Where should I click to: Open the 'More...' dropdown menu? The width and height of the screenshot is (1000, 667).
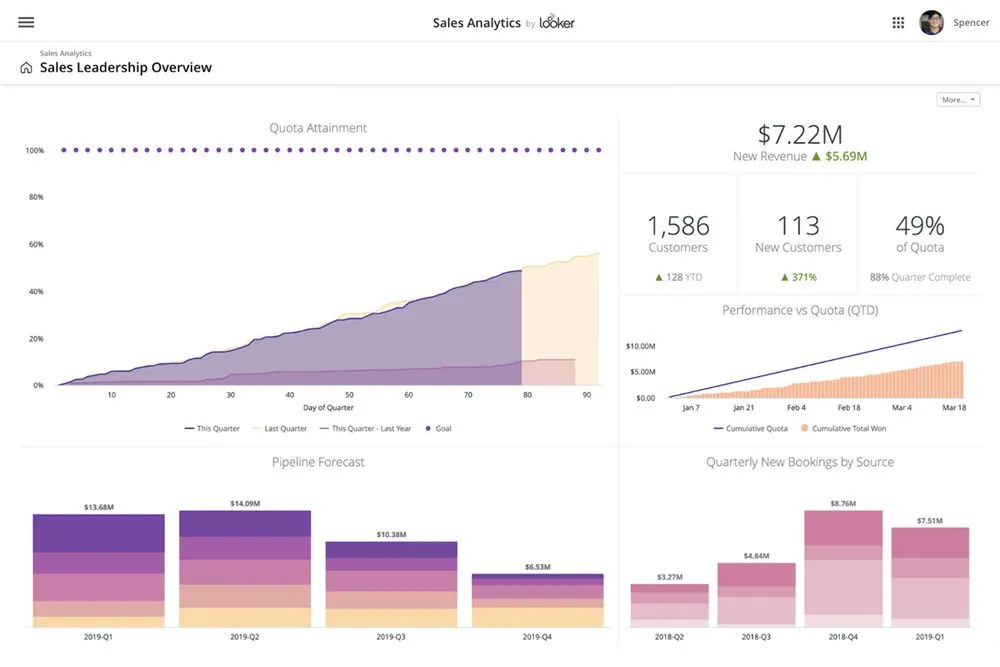(x=957, y=98)
